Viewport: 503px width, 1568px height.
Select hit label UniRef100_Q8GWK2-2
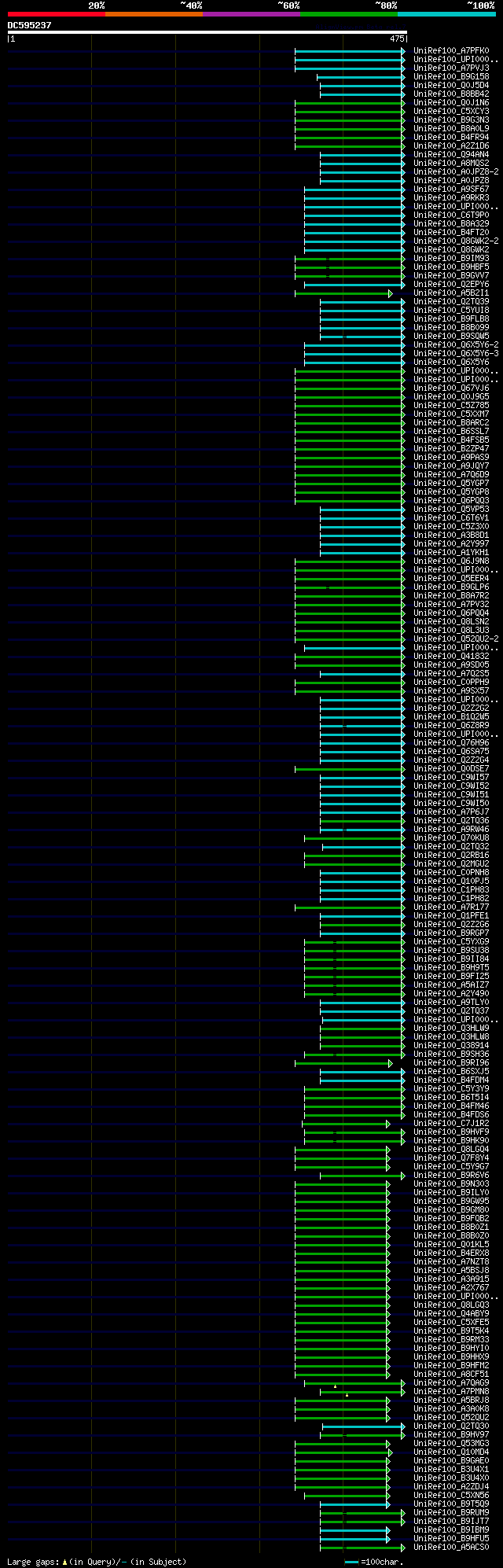[x=456, y=241]
